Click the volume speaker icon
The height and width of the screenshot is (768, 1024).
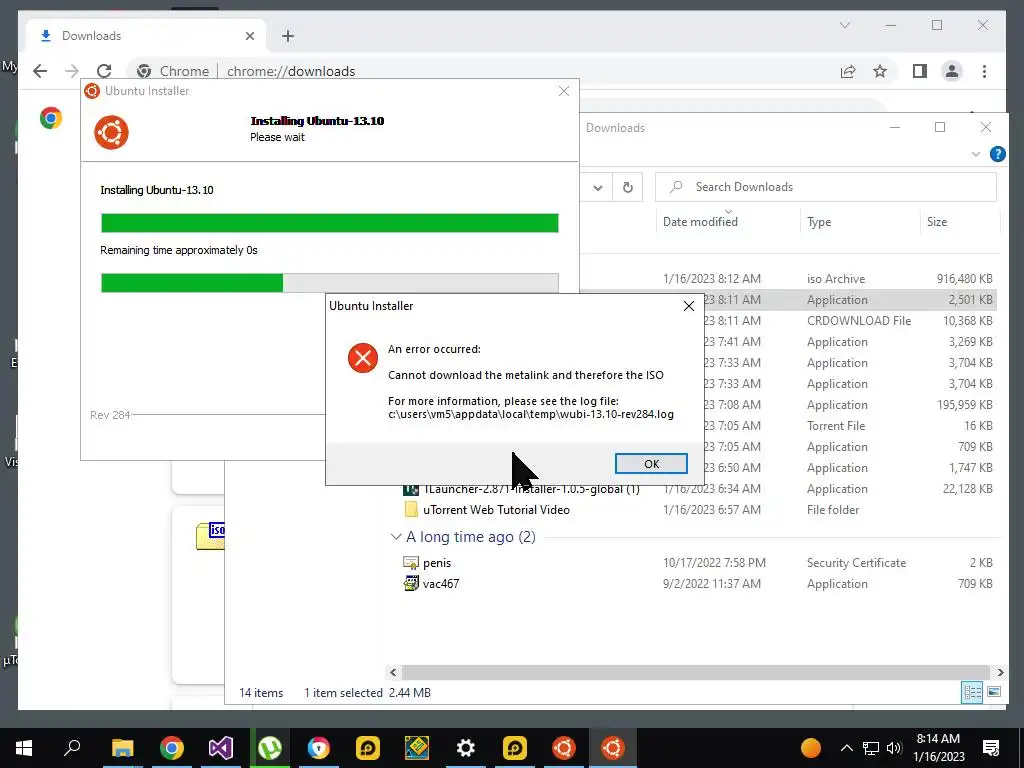pyautogui.click(x=894, y=748)
